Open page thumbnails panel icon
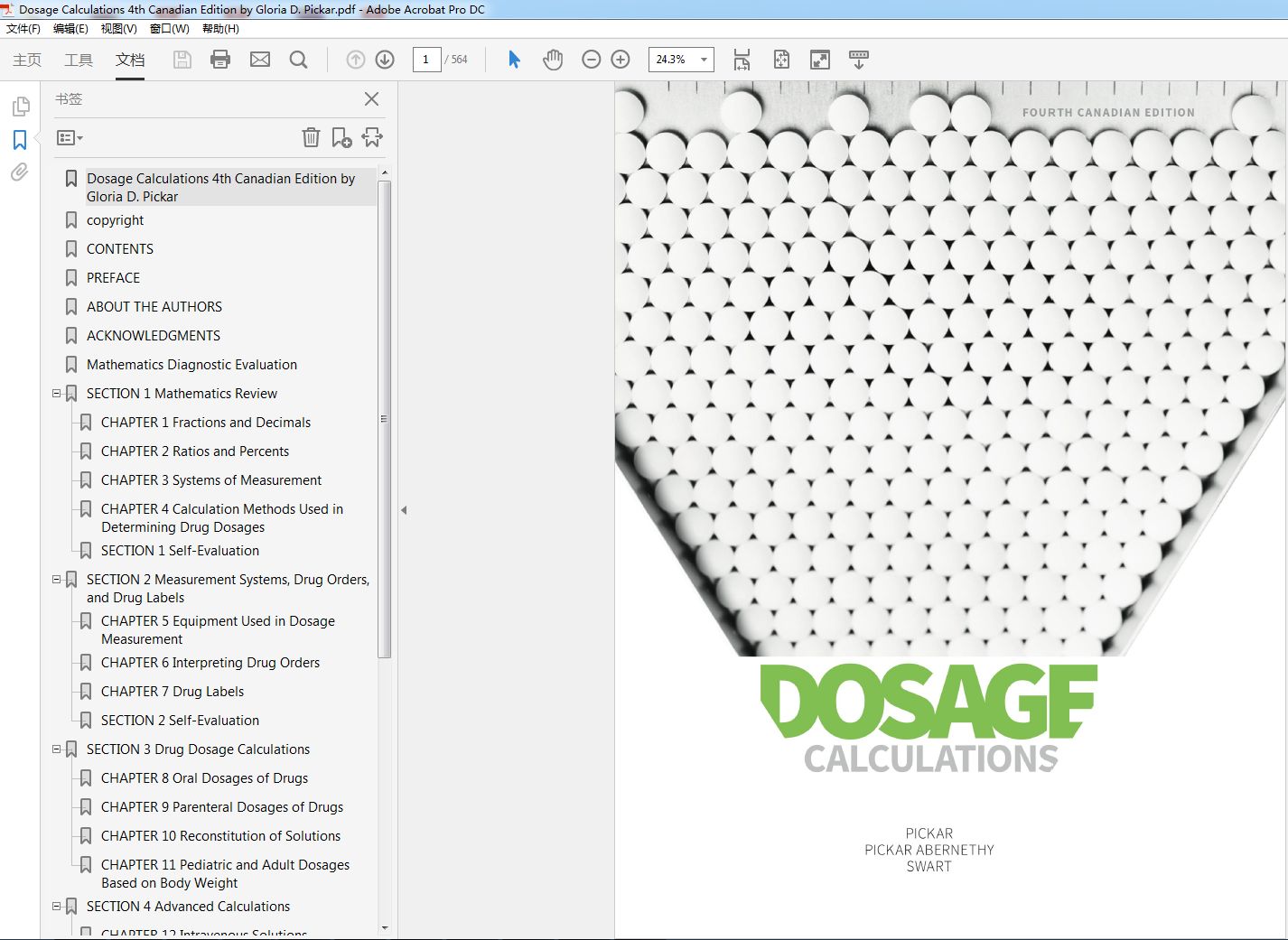1288x940 pixels. click(20, 107)
